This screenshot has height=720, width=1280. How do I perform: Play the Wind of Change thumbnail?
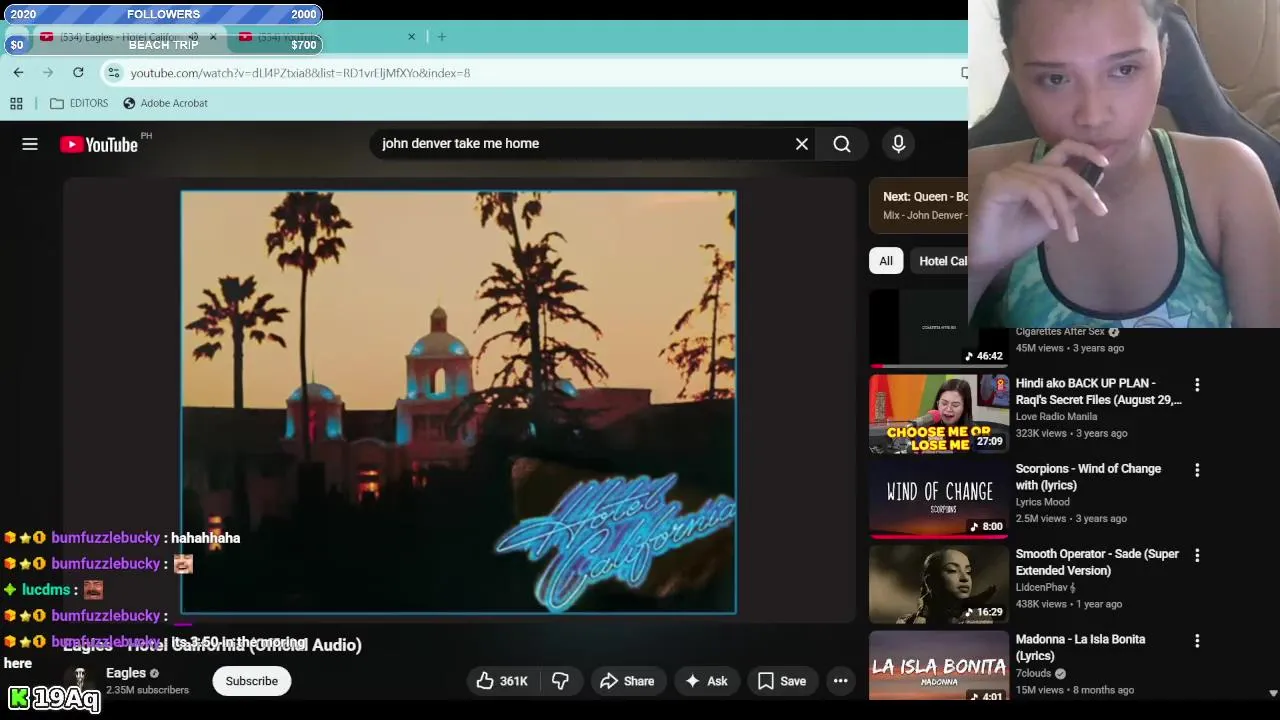(939, 499)
